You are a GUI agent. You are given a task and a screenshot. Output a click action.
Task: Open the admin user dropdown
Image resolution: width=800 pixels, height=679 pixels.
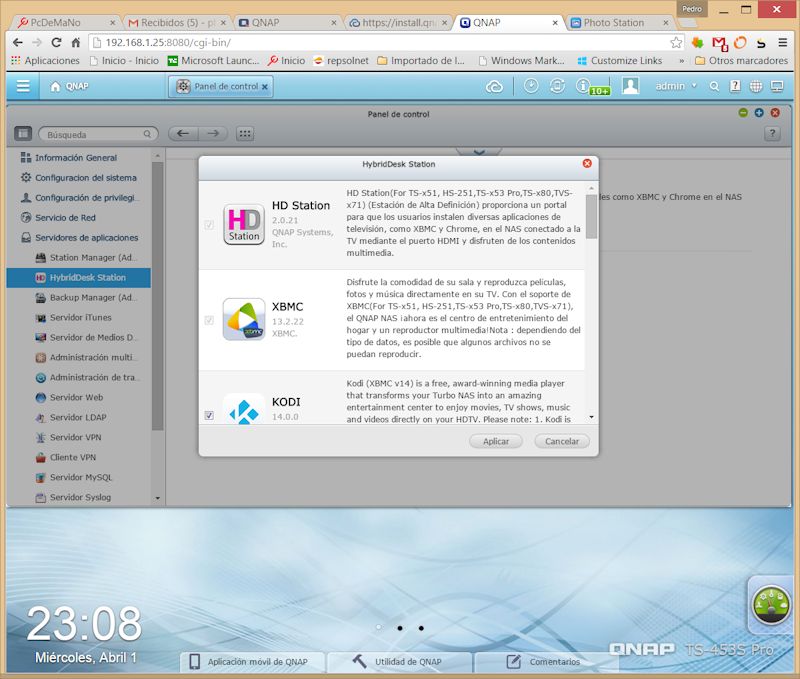(x=676, y=86)
